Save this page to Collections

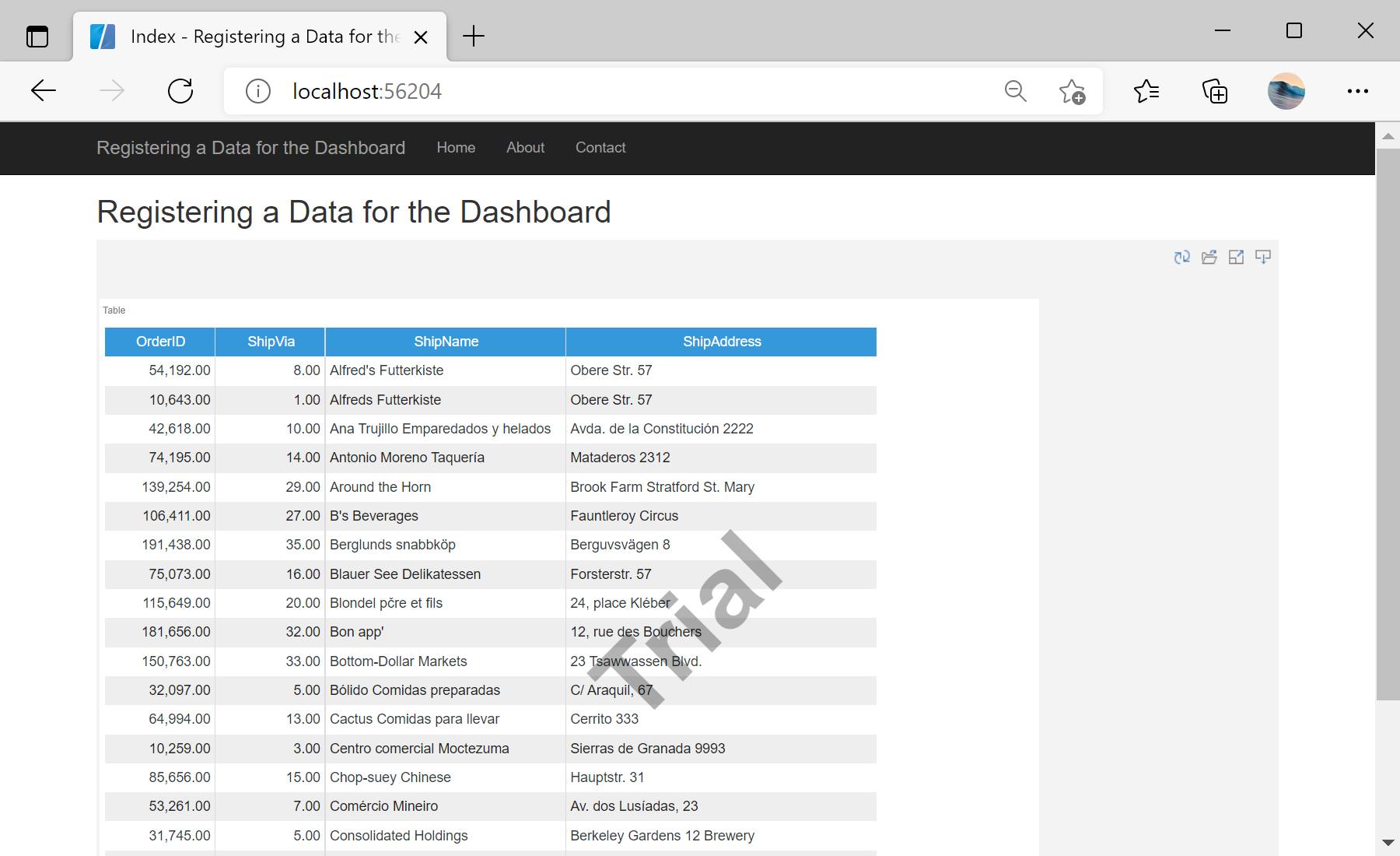click(x=1214, y=91)
